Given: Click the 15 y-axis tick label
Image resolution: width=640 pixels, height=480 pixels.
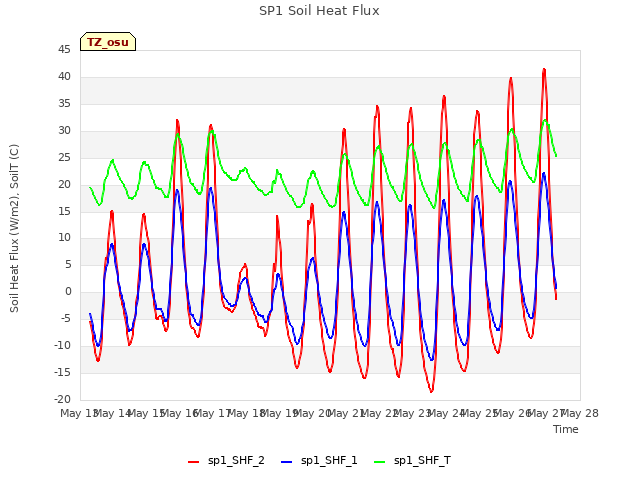Looking at the screenshot, I should tap(64, 211).
